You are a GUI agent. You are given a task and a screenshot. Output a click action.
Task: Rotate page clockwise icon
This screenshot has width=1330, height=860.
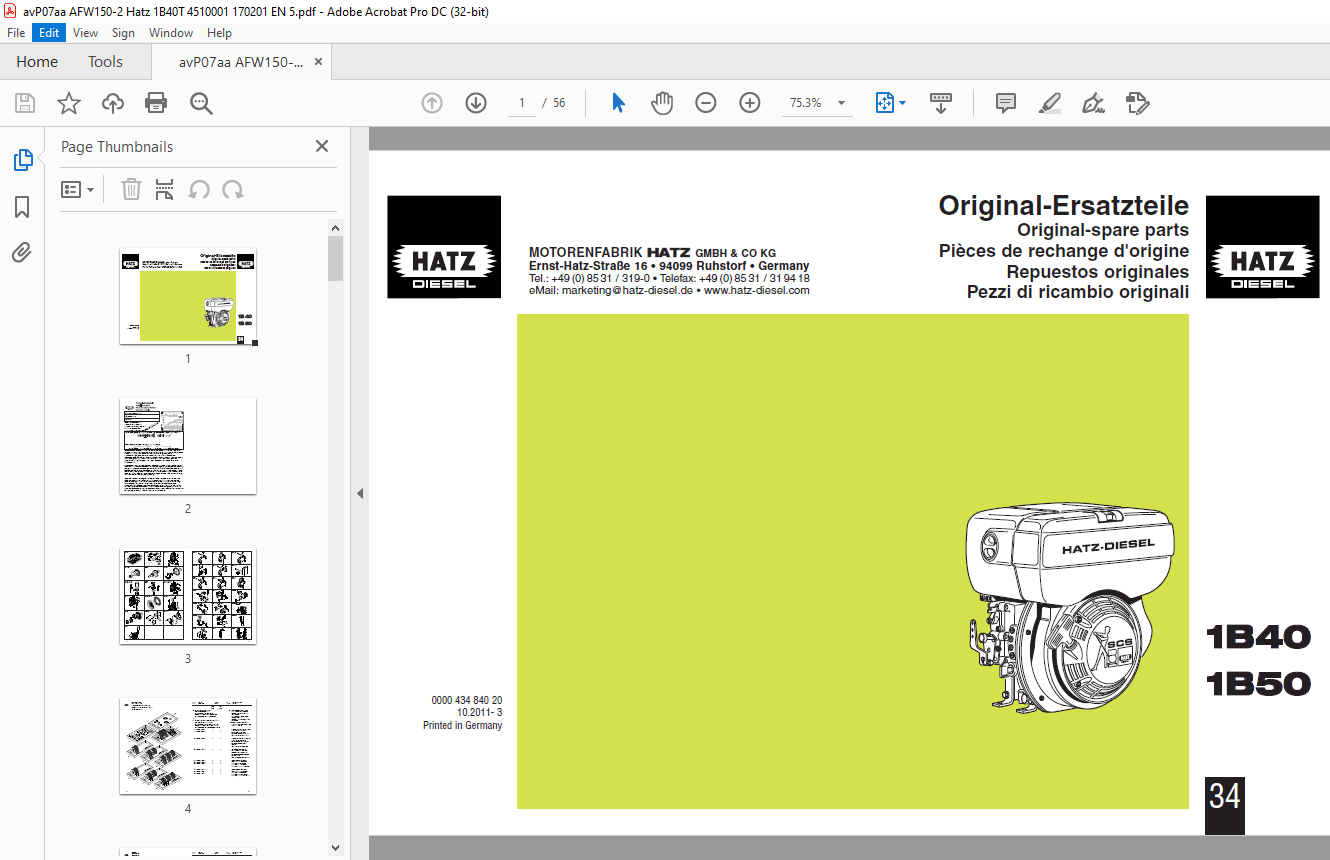tap(233, 189)
